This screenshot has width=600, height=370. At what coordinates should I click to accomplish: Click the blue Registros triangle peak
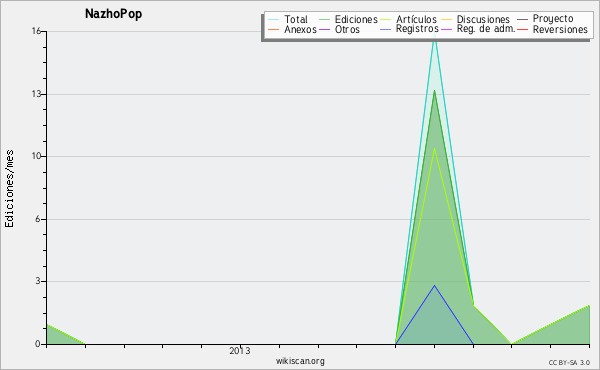(434, 285)
